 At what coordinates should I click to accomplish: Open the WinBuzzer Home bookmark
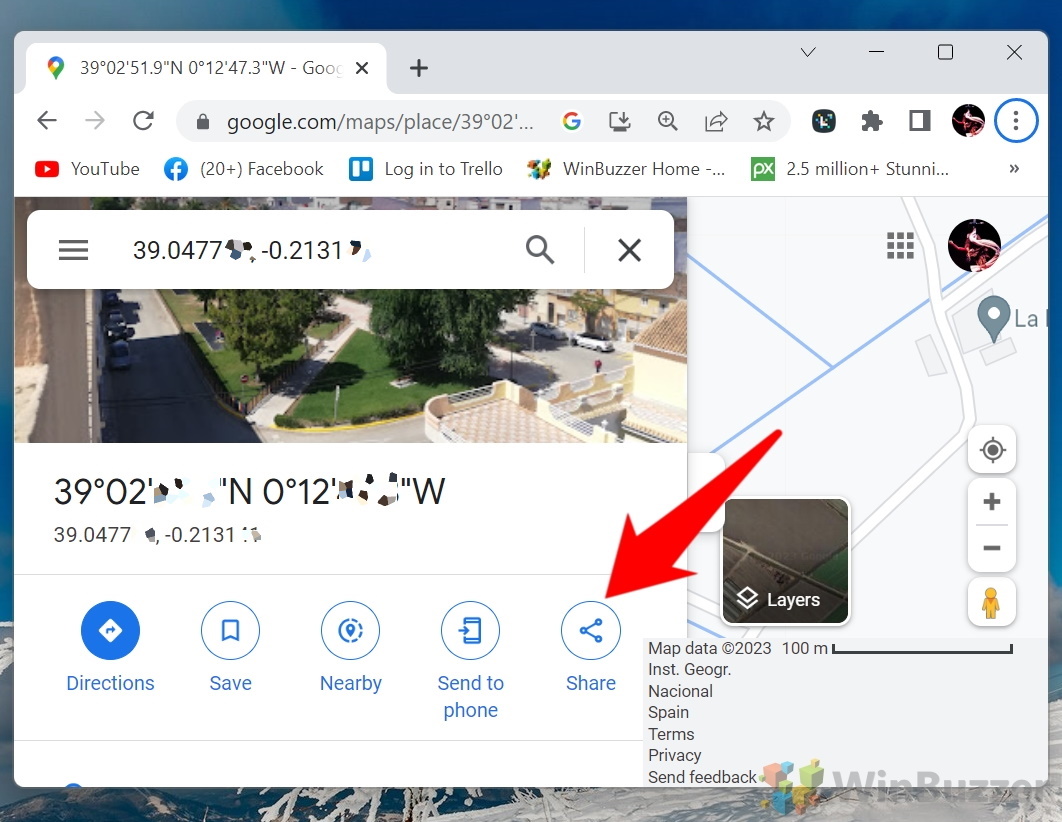tap(626, 169)
